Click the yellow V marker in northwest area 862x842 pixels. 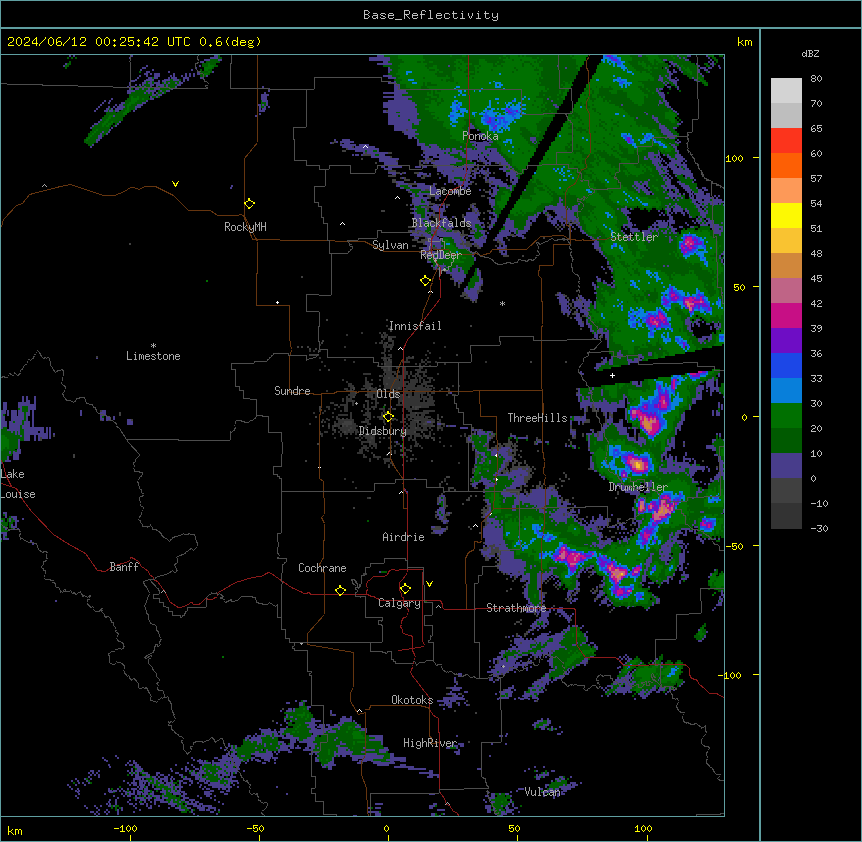175,184
